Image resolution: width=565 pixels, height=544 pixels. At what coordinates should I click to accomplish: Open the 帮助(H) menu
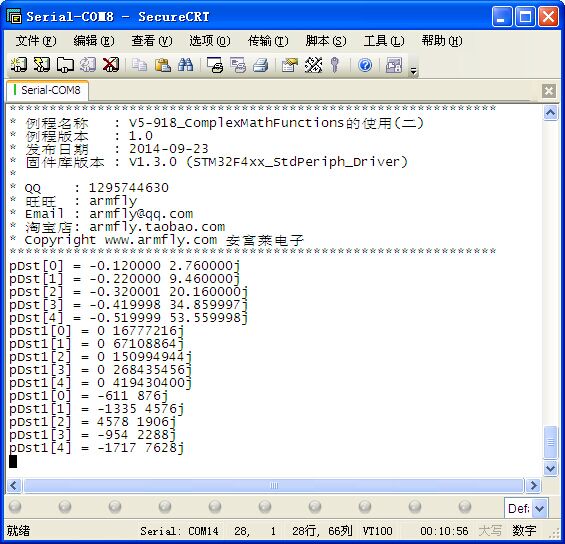[x=442, y=41]
